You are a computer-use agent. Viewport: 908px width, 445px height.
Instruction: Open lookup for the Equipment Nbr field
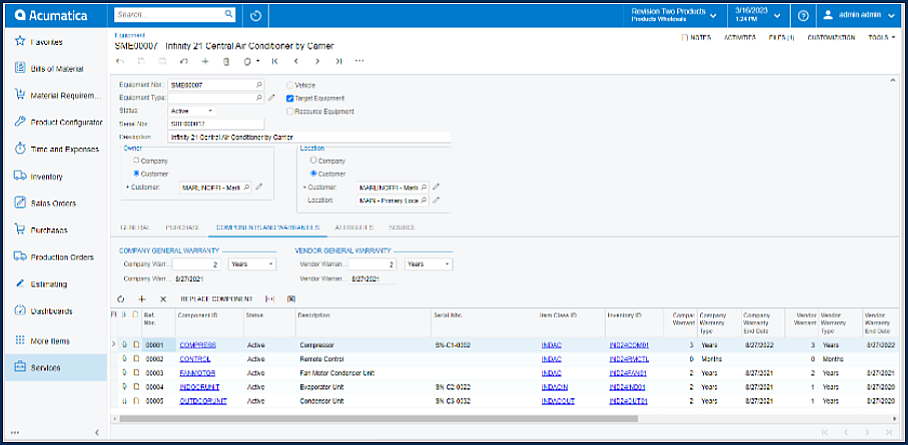point(259,85)
